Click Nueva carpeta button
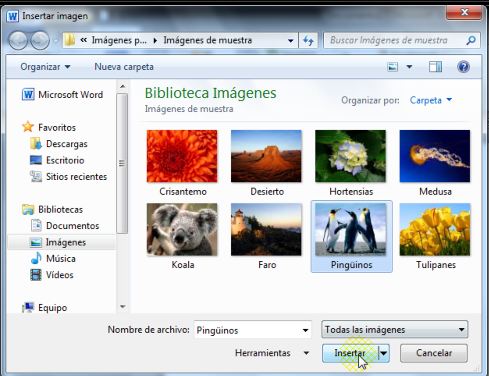The width and height of the screenshot is (489, 376). click(124, 67)
